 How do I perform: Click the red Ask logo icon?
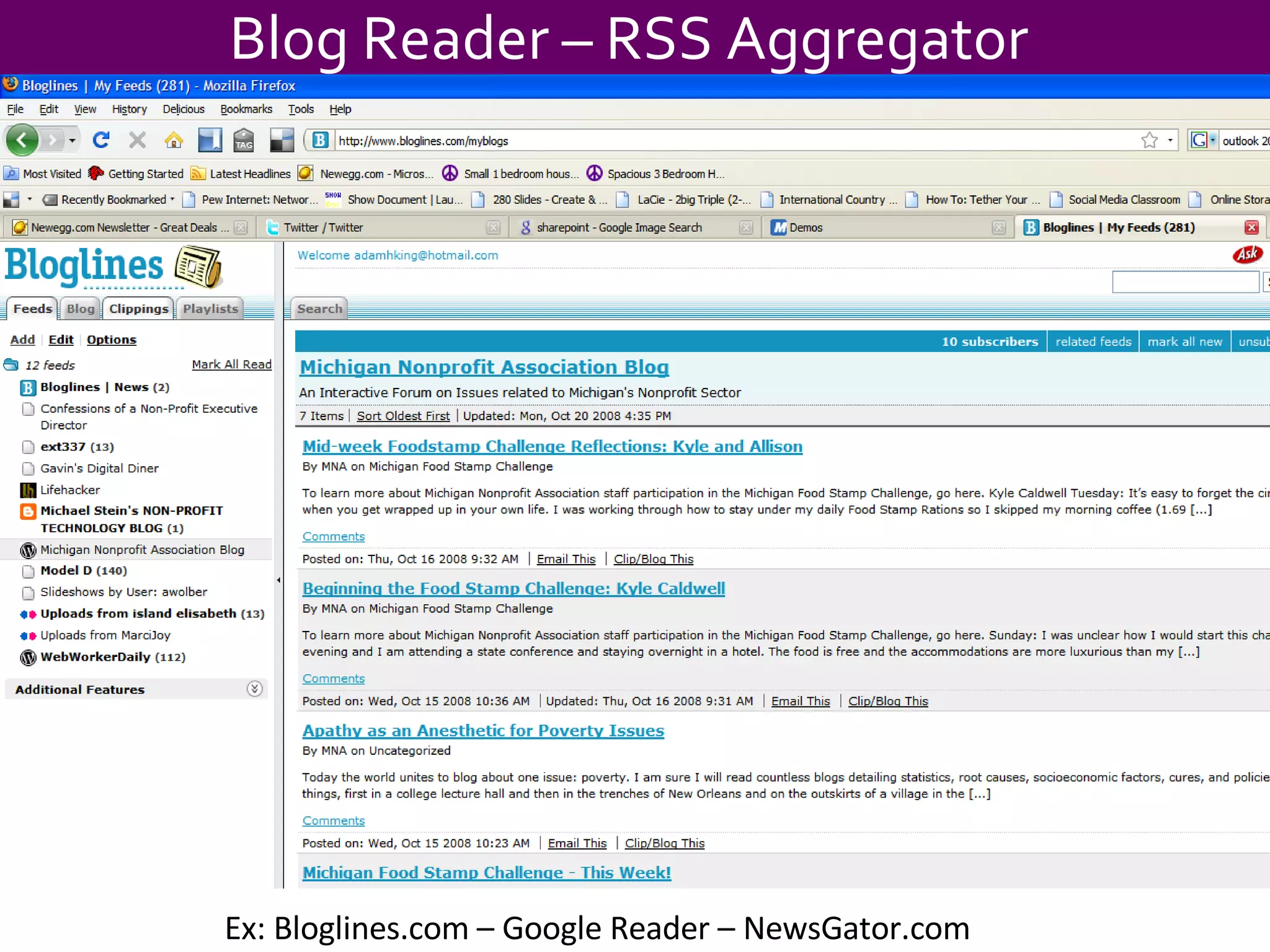click(x=1247, y=254)
